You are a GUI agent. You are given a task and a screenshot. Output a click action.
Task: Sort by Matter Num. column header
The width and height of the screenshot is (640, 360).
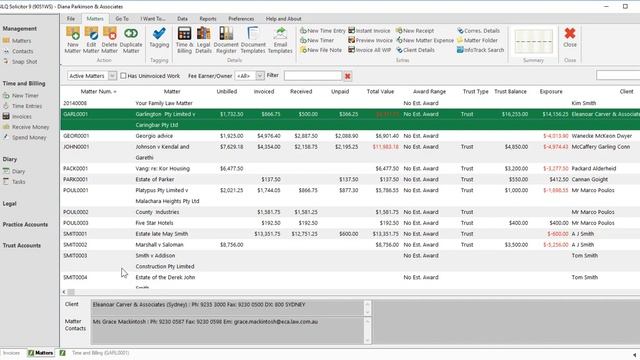click(98, 91)
